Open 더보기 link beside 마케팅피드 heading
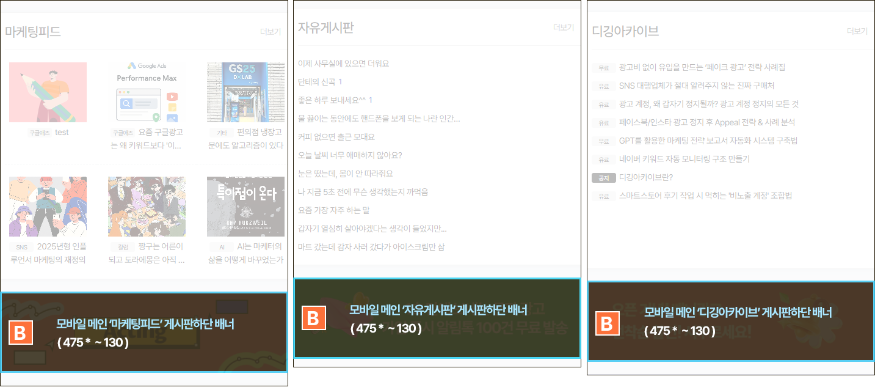 pos(270,32)
